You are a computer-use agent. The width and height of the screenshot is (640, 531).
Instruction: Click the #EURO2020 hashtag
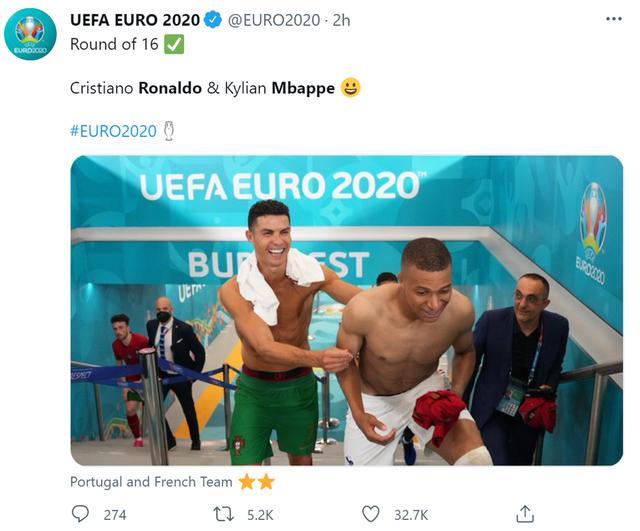click(x=113, y=131)
